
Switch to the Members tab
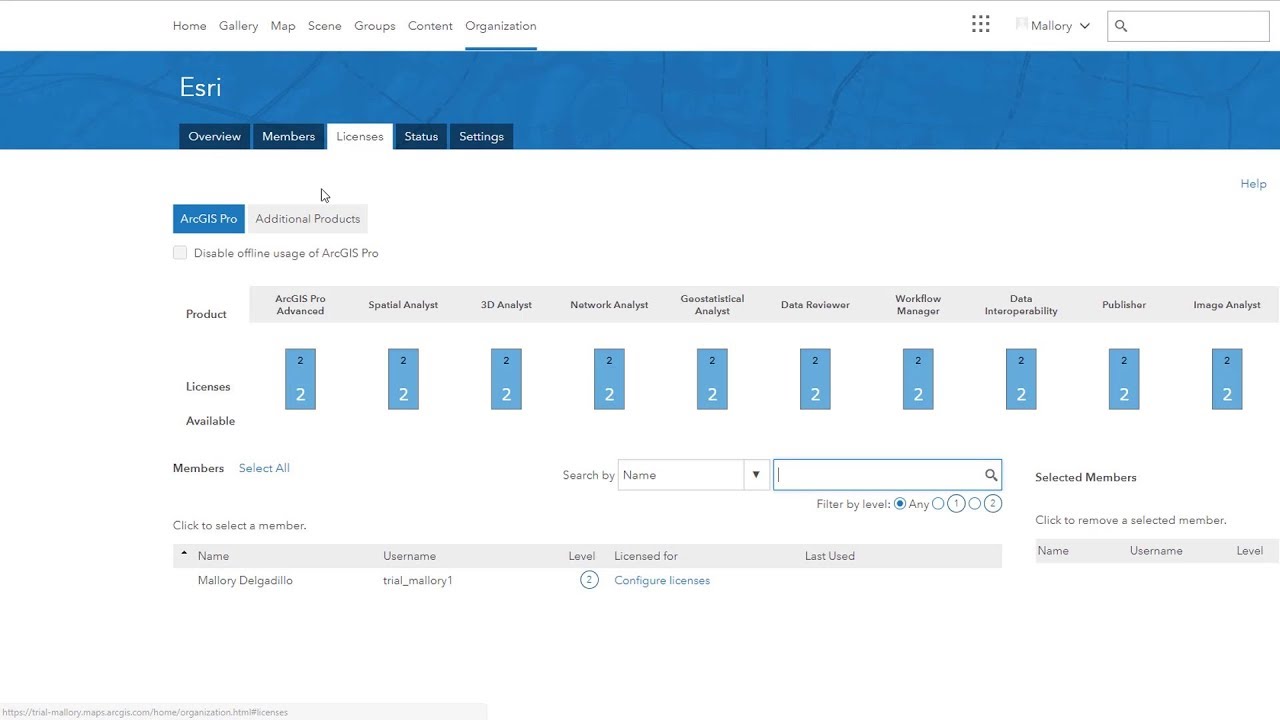pos(289,136)
